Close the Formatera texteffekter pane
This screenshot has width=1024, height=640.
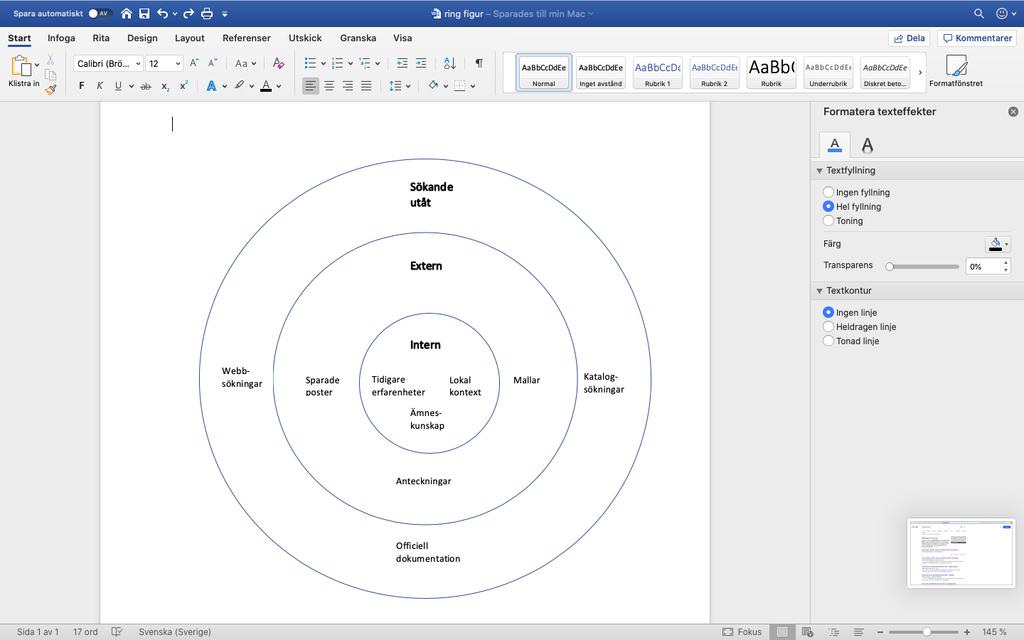click(1013, 112)
